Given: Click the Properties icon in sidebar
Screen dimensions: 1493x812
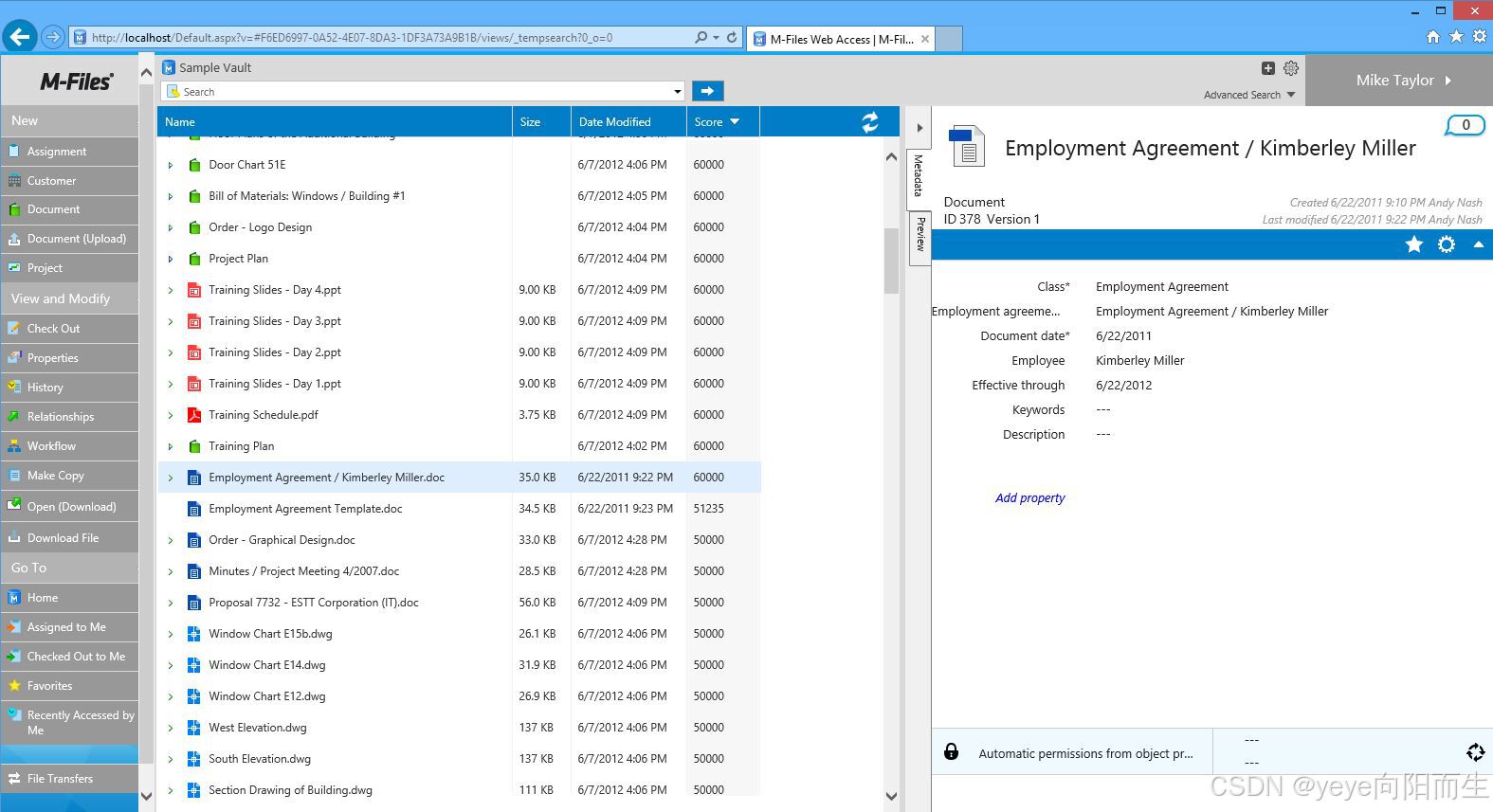Looking at the screenshot, I should click(14, 357).
